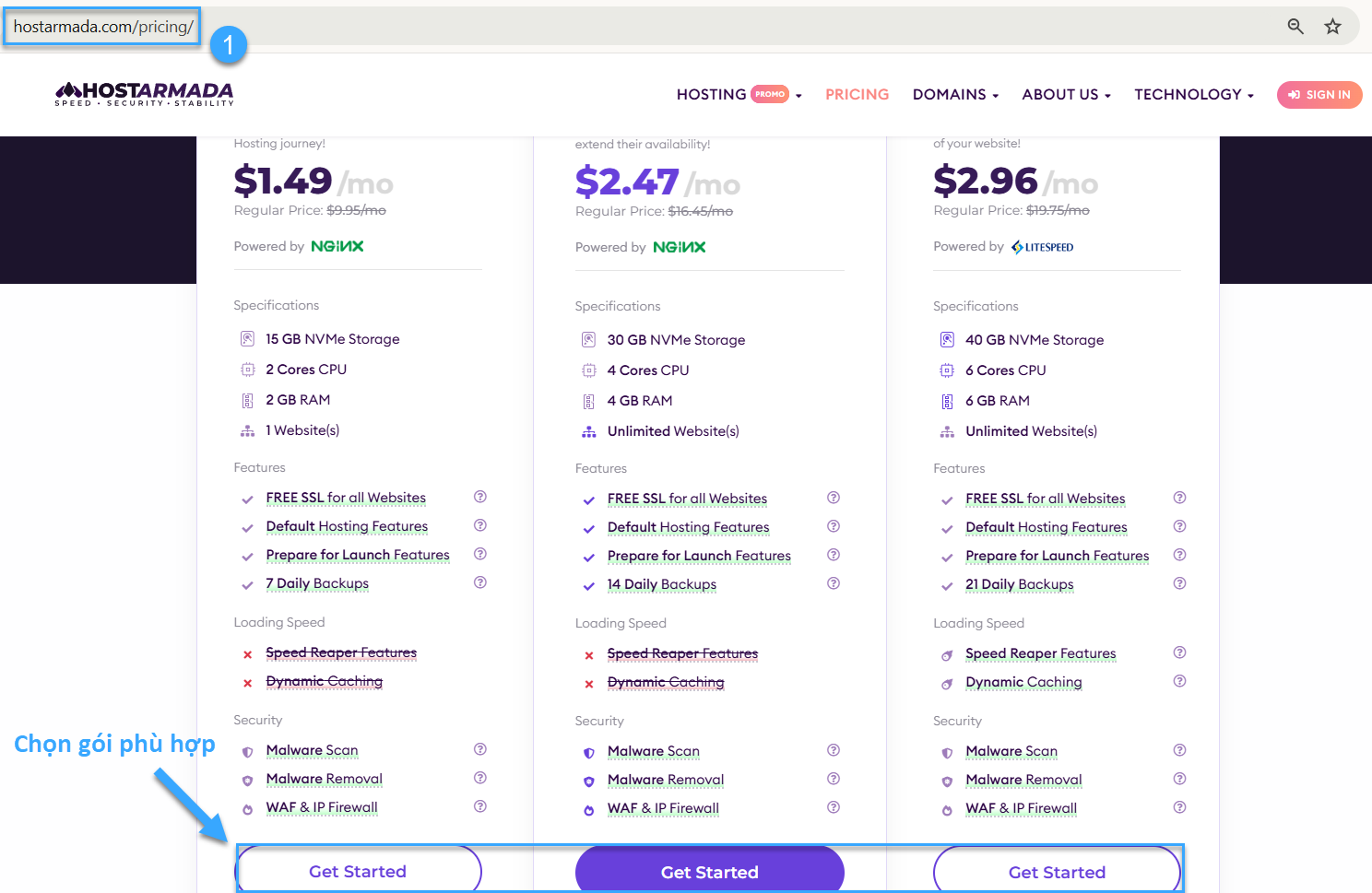The image size is (1372, 893).
Task: Click 7 Daily Backups link
Action: [317, 583]
